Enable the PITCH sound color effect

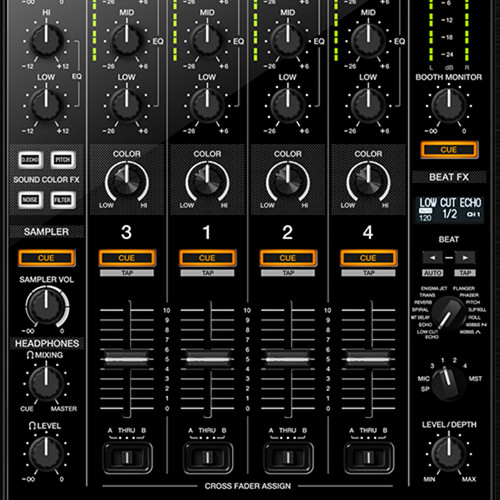pyautogui.click(x=63, y=160)
